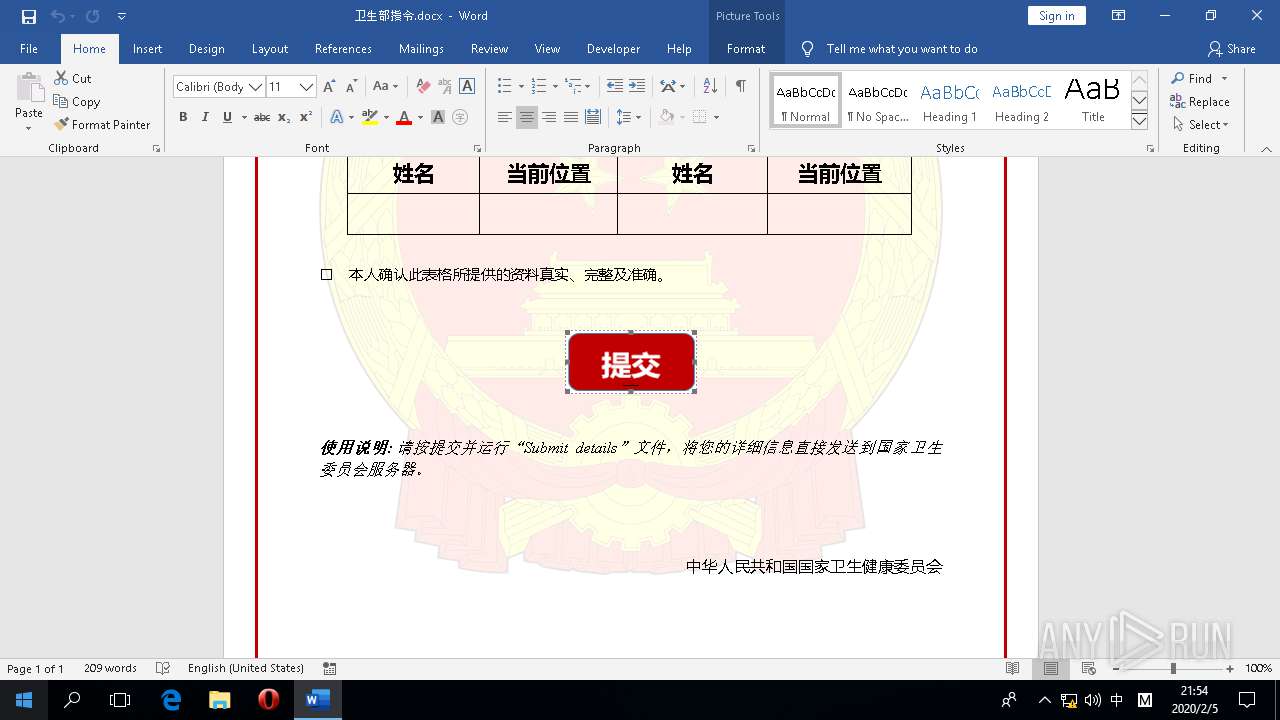The height and width of the screenshot is (720, 1280).
Task: Apply the Normal style
Action: click(x=806, y=101)
